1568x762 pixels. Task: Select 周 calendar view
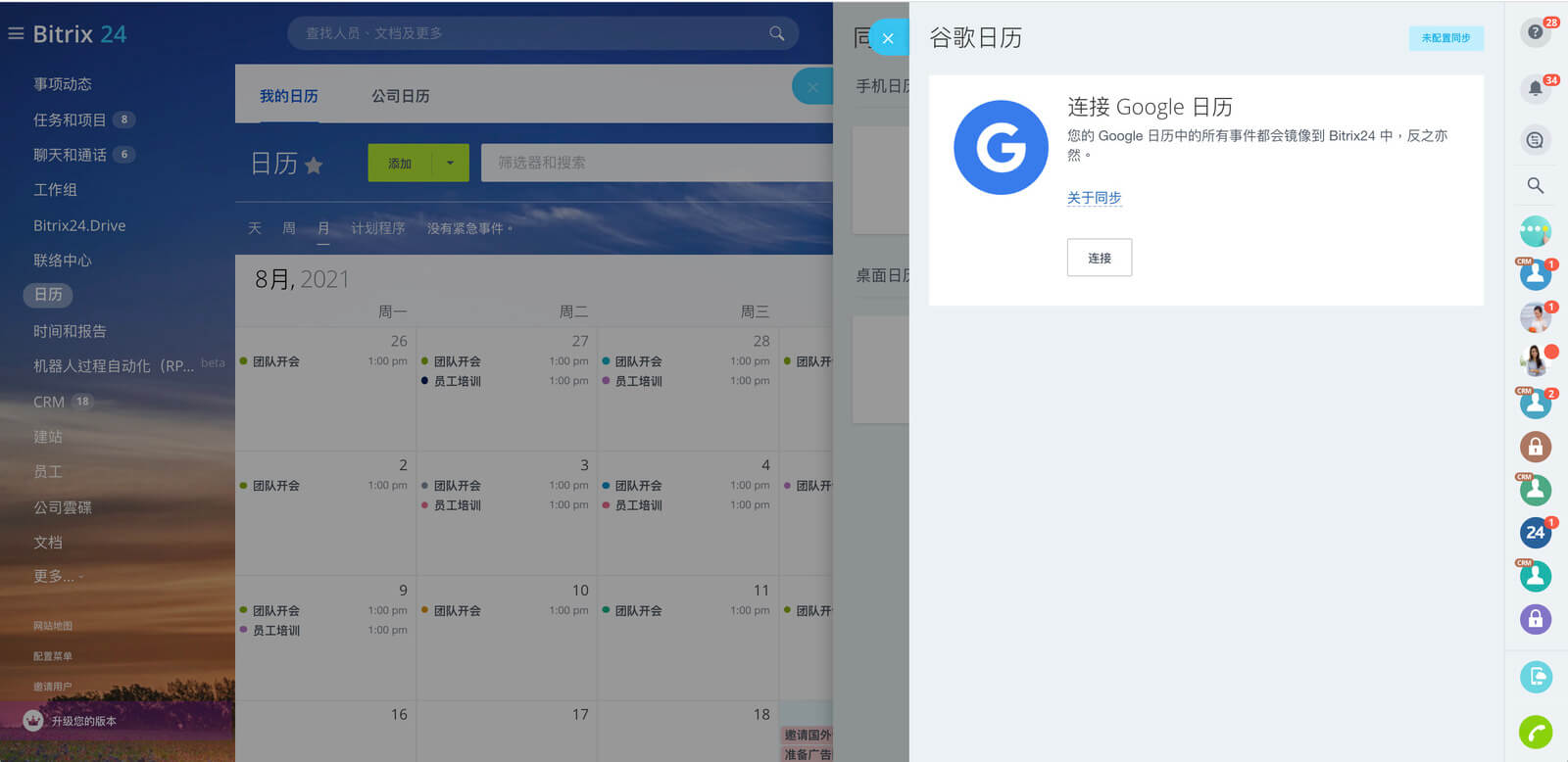[x=289, y=228]
